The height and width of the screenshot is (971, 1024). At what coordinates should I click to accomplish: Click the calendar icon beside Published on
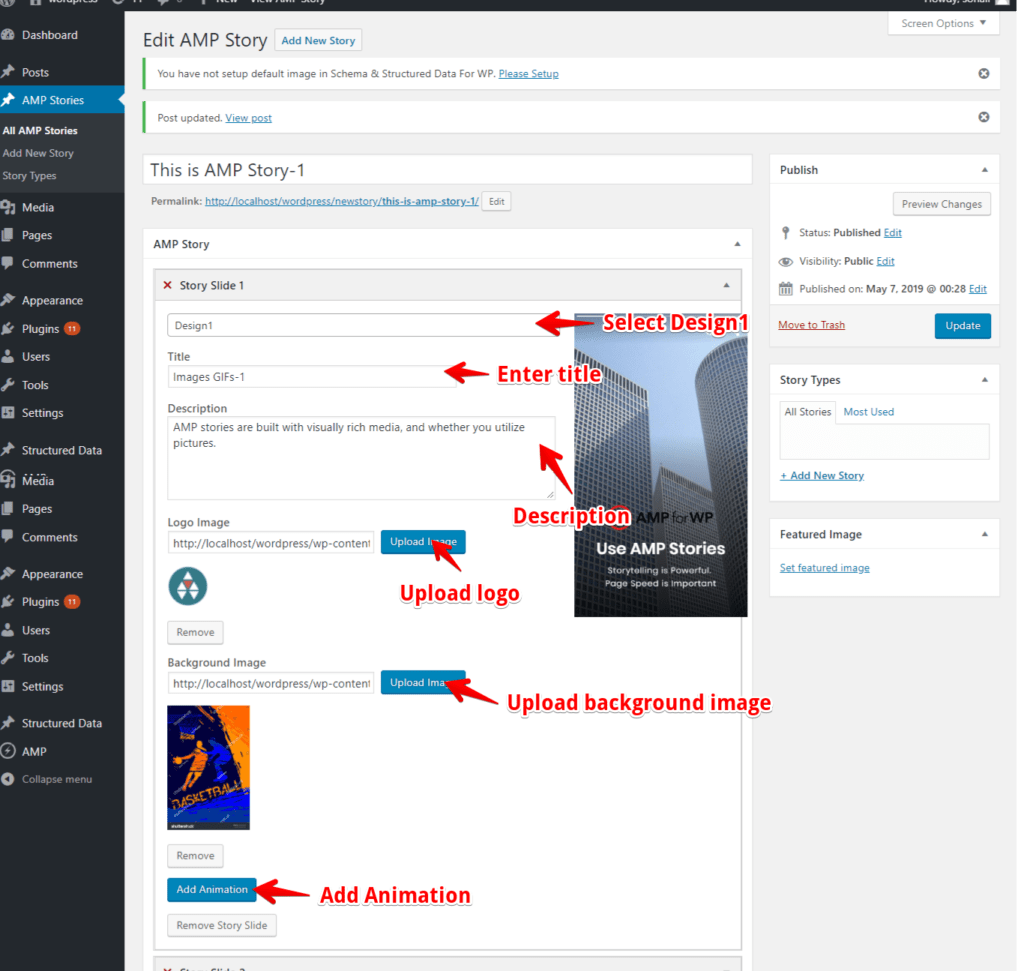coord(786,289)
